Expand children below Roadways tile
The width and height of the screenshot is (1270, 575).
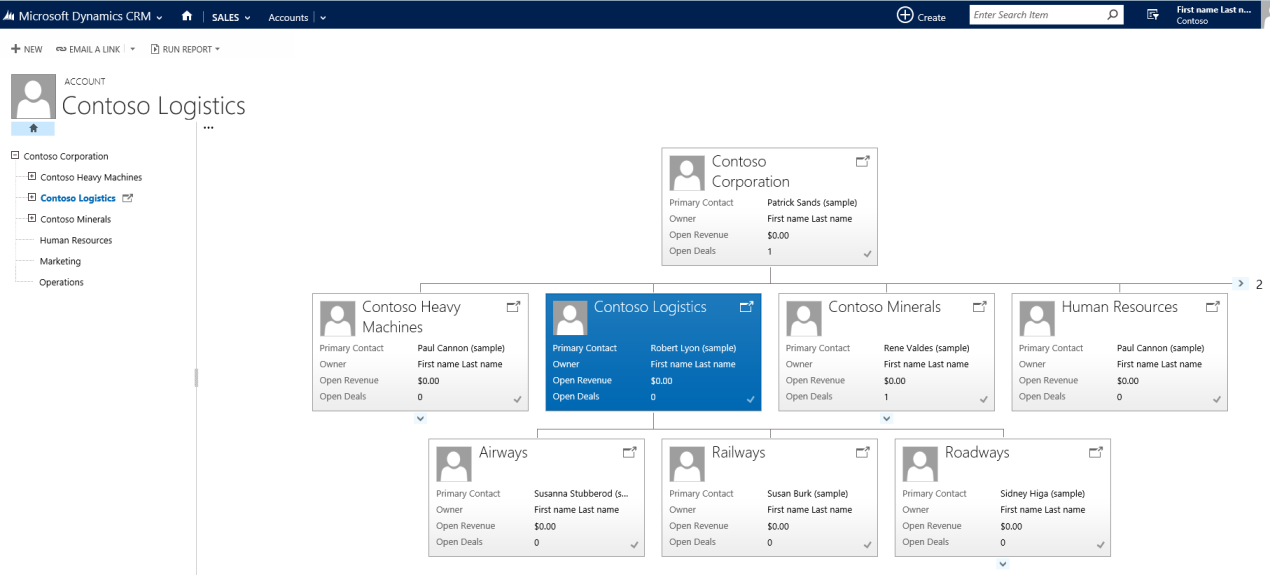1003,564
